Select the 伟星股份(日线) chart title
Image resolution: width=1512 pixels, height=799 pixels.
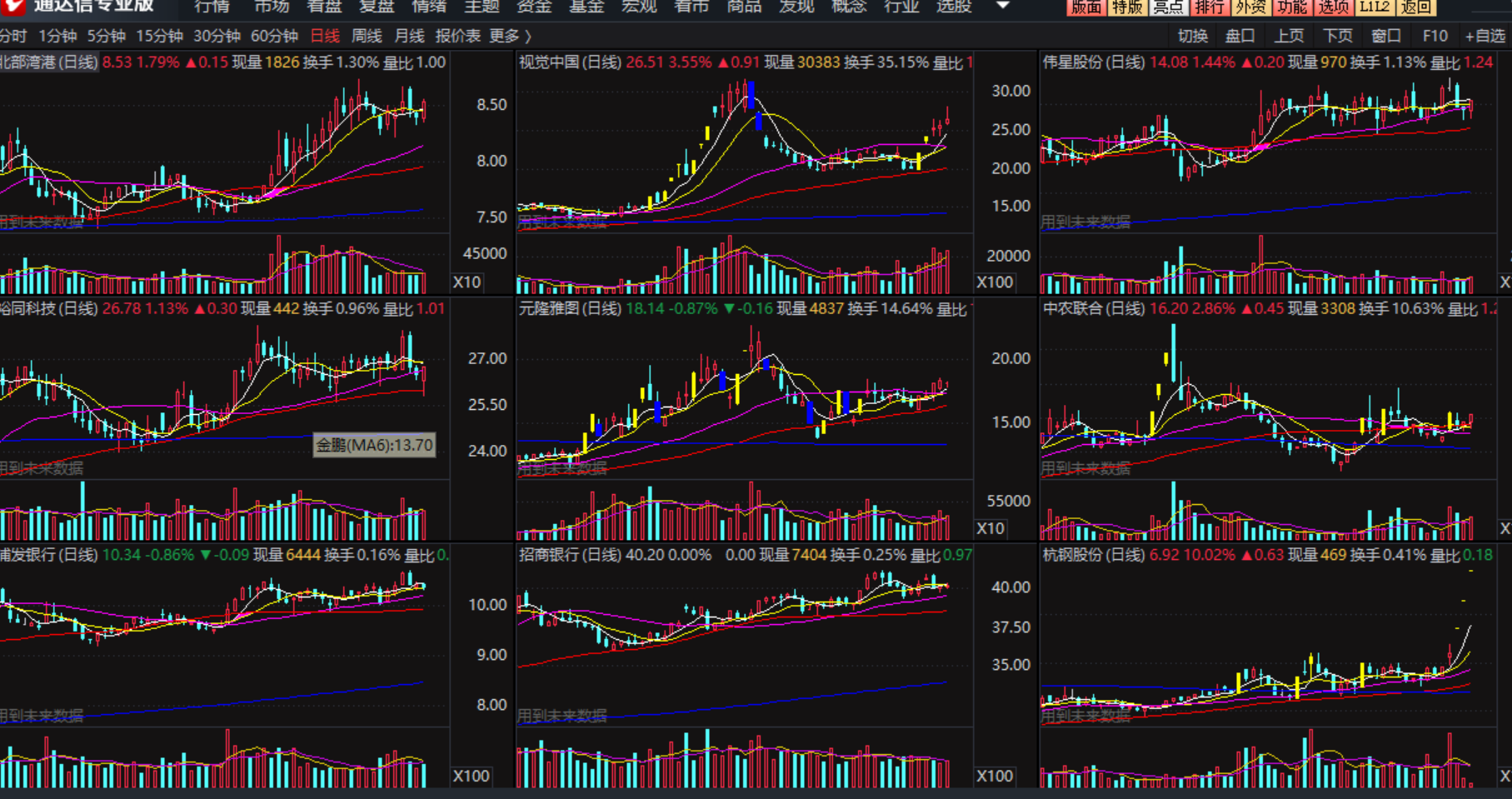click(1094, 62)
